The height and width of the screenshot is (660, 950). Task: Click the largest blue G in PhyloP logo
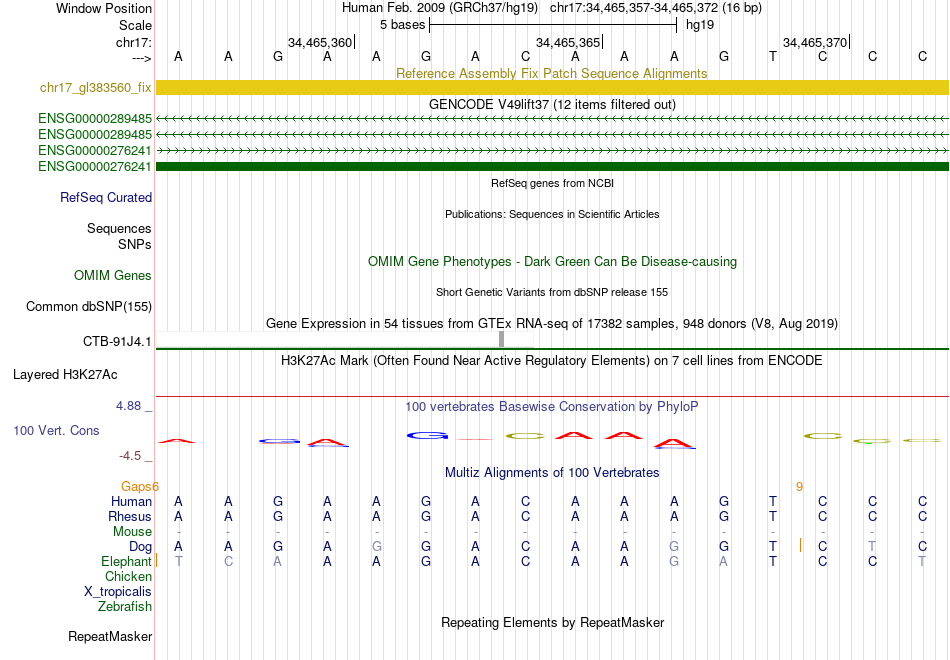[427, 435]
